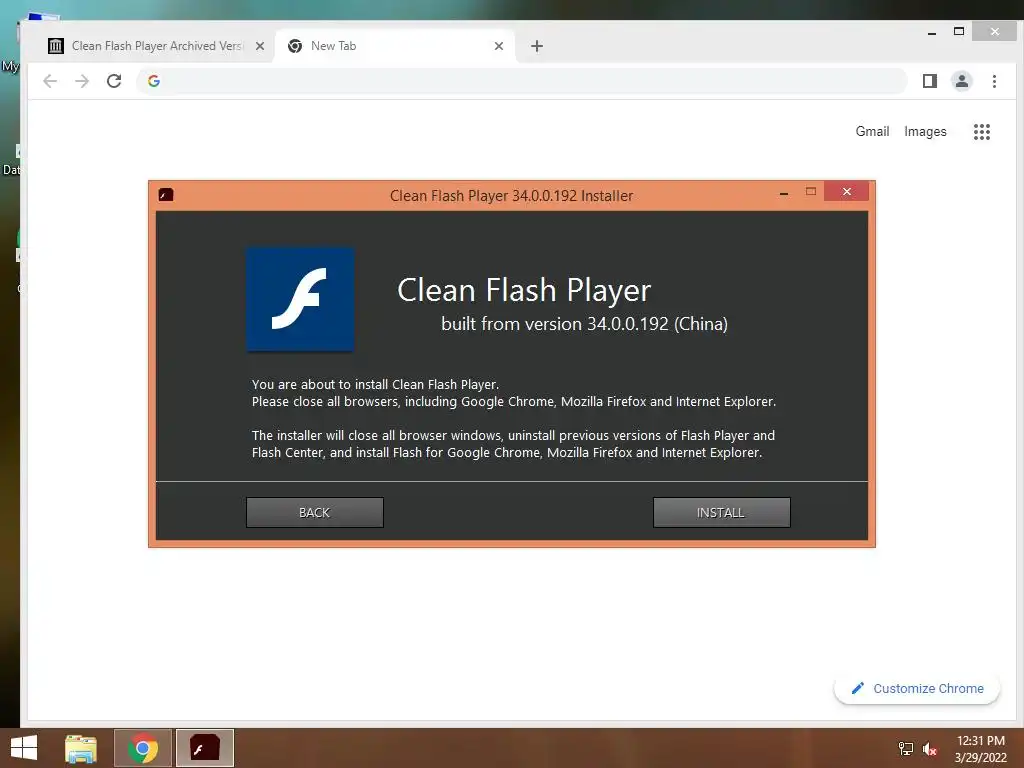The height and width of the screenshot is (768, 1024).
Task: Maximize the Clean Flash Player installer
Action: [810, 191]
